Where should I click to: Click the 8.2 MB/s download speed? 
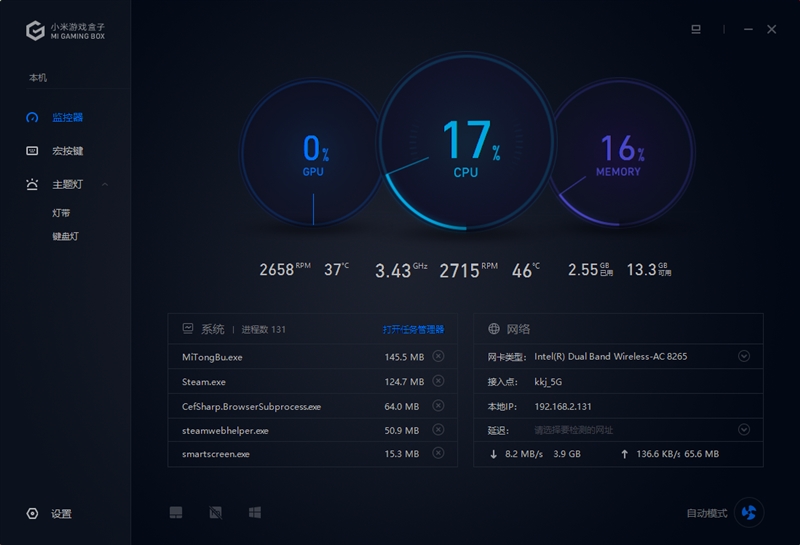pyautogui.click(x=524, y=454)
